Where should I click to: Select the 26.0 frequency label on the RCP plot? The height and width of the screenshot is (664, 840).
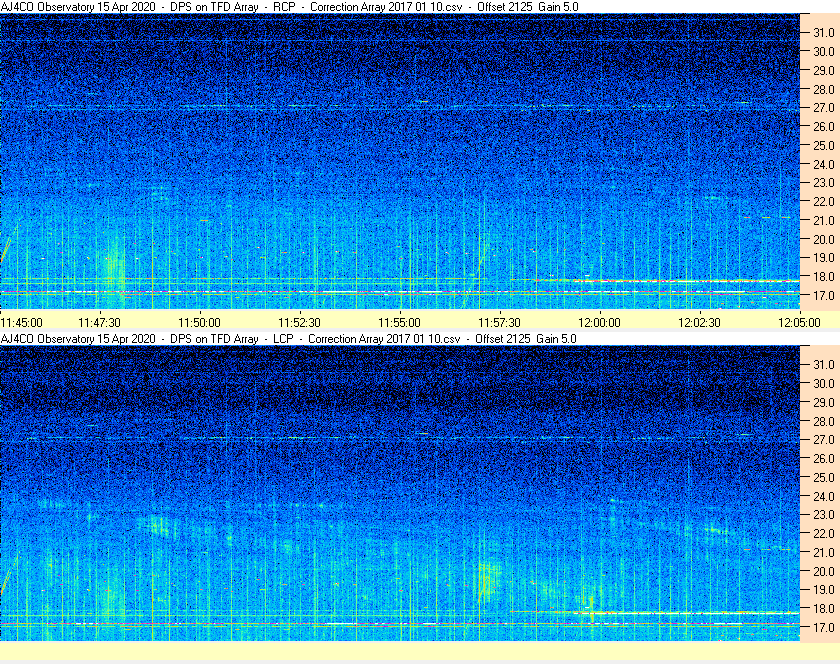tap(824, 126)
